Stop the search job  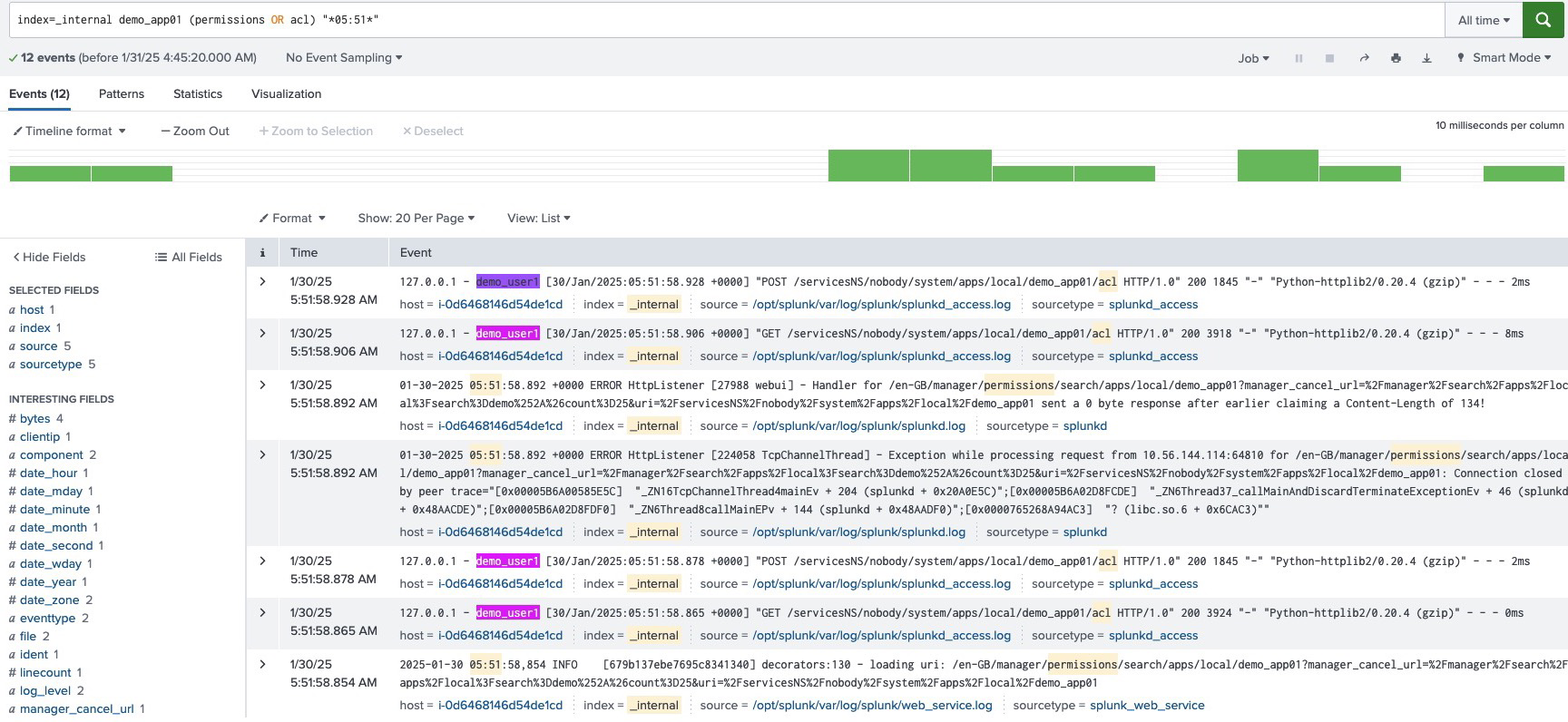click(1329, 58)
